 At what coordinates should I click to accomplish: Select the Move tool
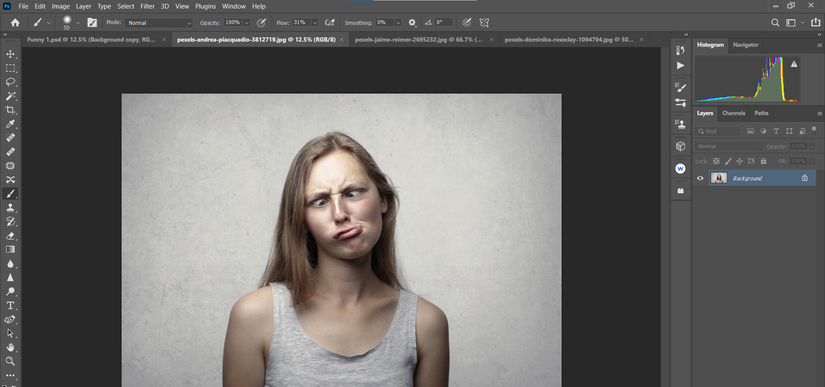(10, 54)
